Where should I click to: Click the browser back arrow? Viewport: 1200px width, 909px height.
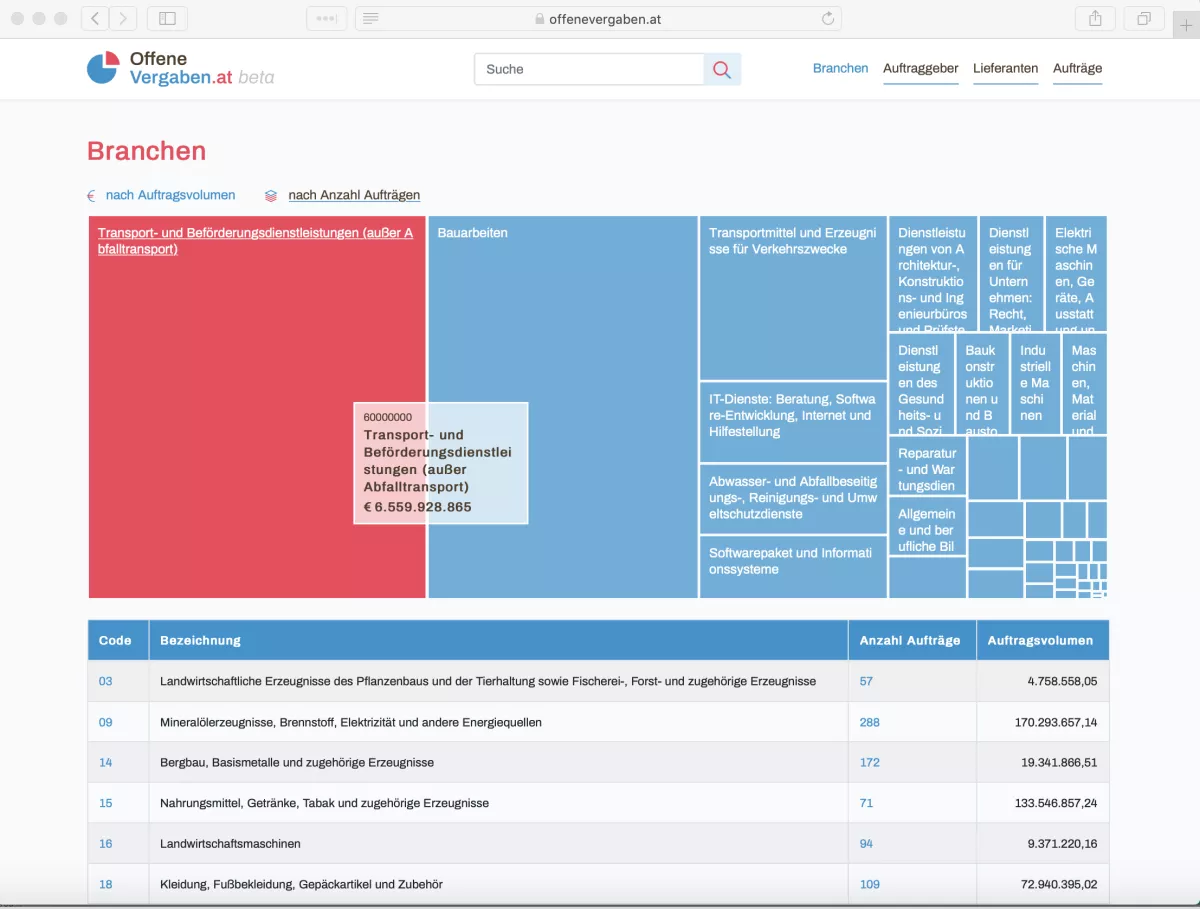coord(94,18)
